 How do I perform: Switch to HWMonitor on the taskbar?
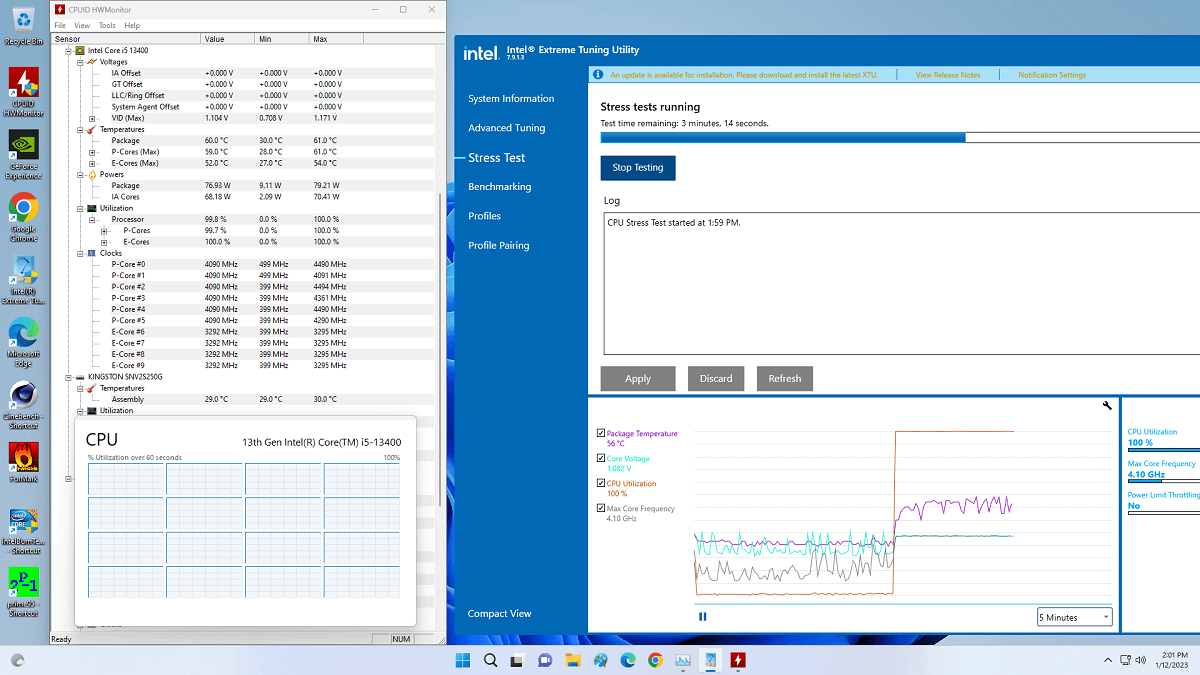pos(738,660)
